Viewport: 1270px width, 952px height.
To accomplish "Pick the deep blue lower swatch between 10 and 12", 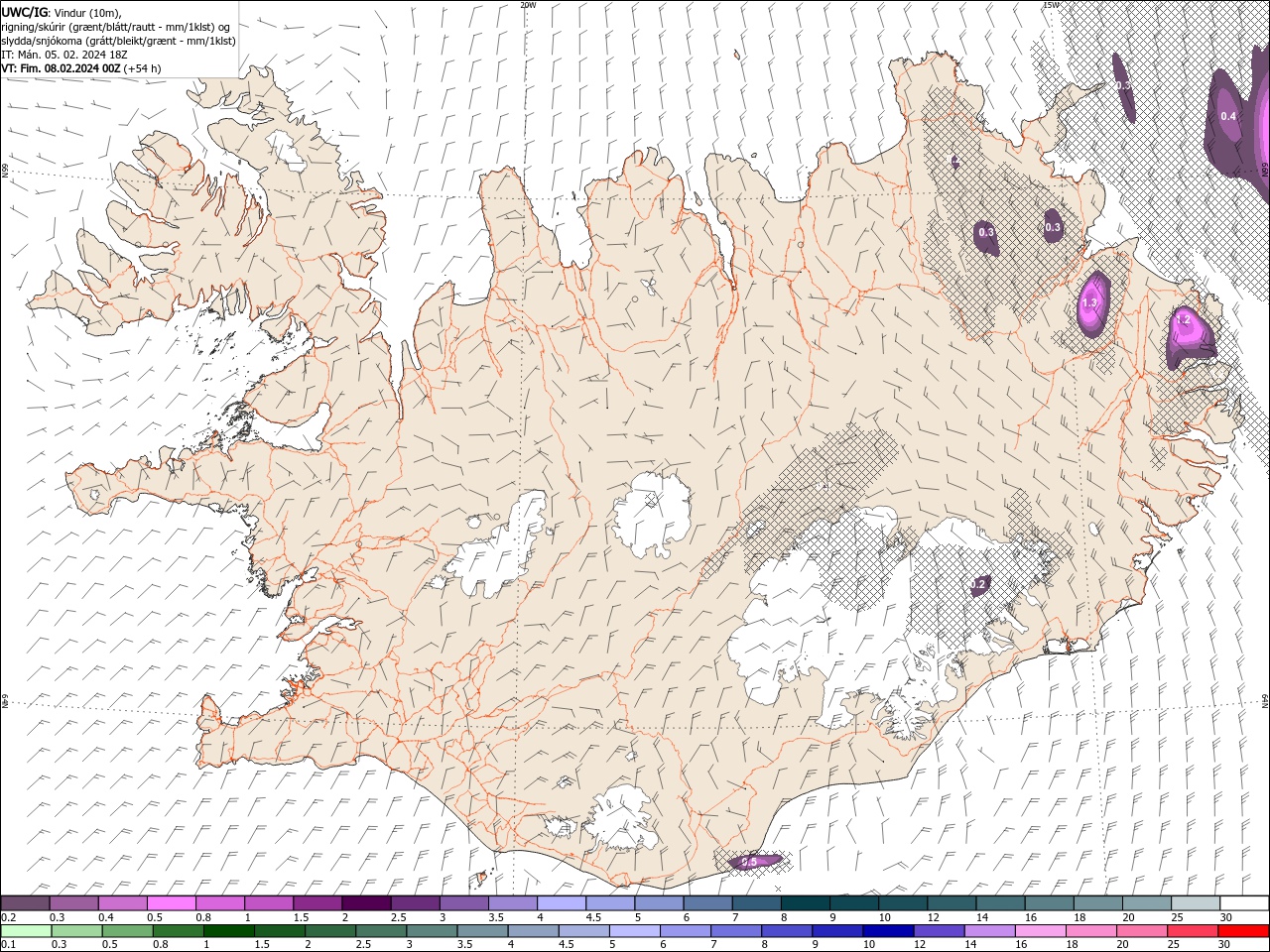I will (x=888, y=930).
